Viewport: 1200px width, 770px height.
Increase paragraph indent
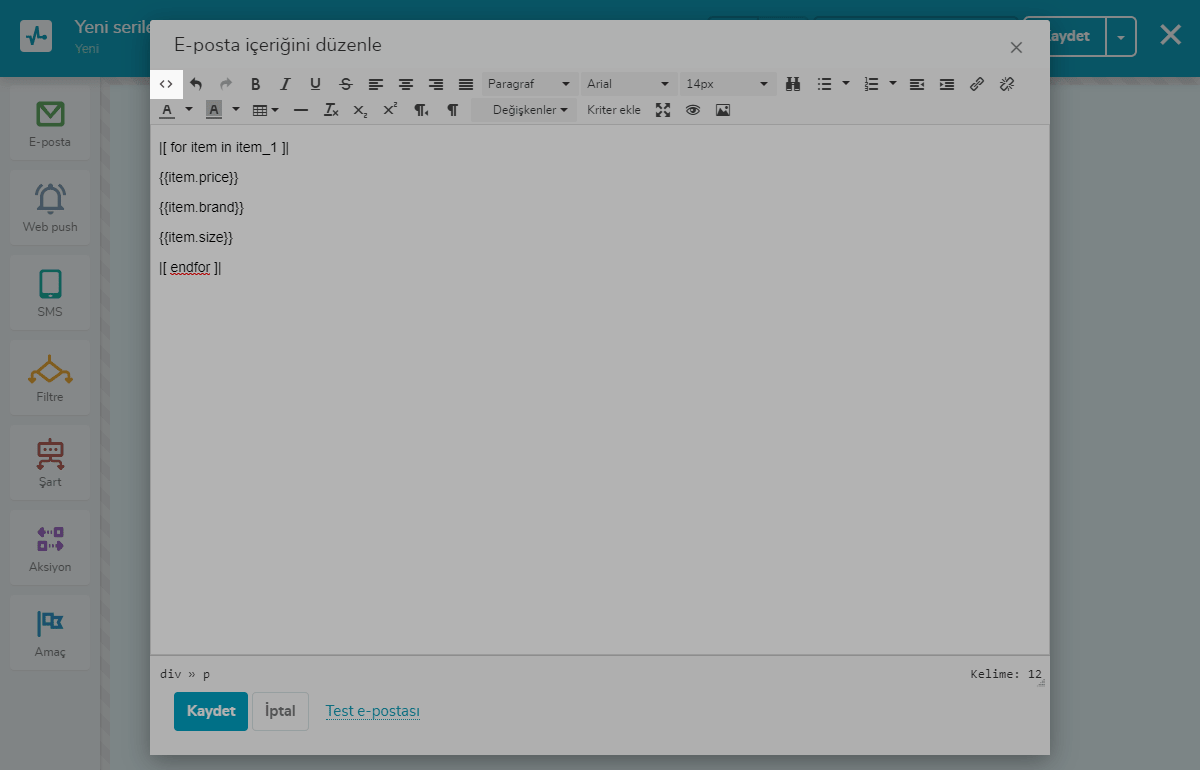pos(947,84)
